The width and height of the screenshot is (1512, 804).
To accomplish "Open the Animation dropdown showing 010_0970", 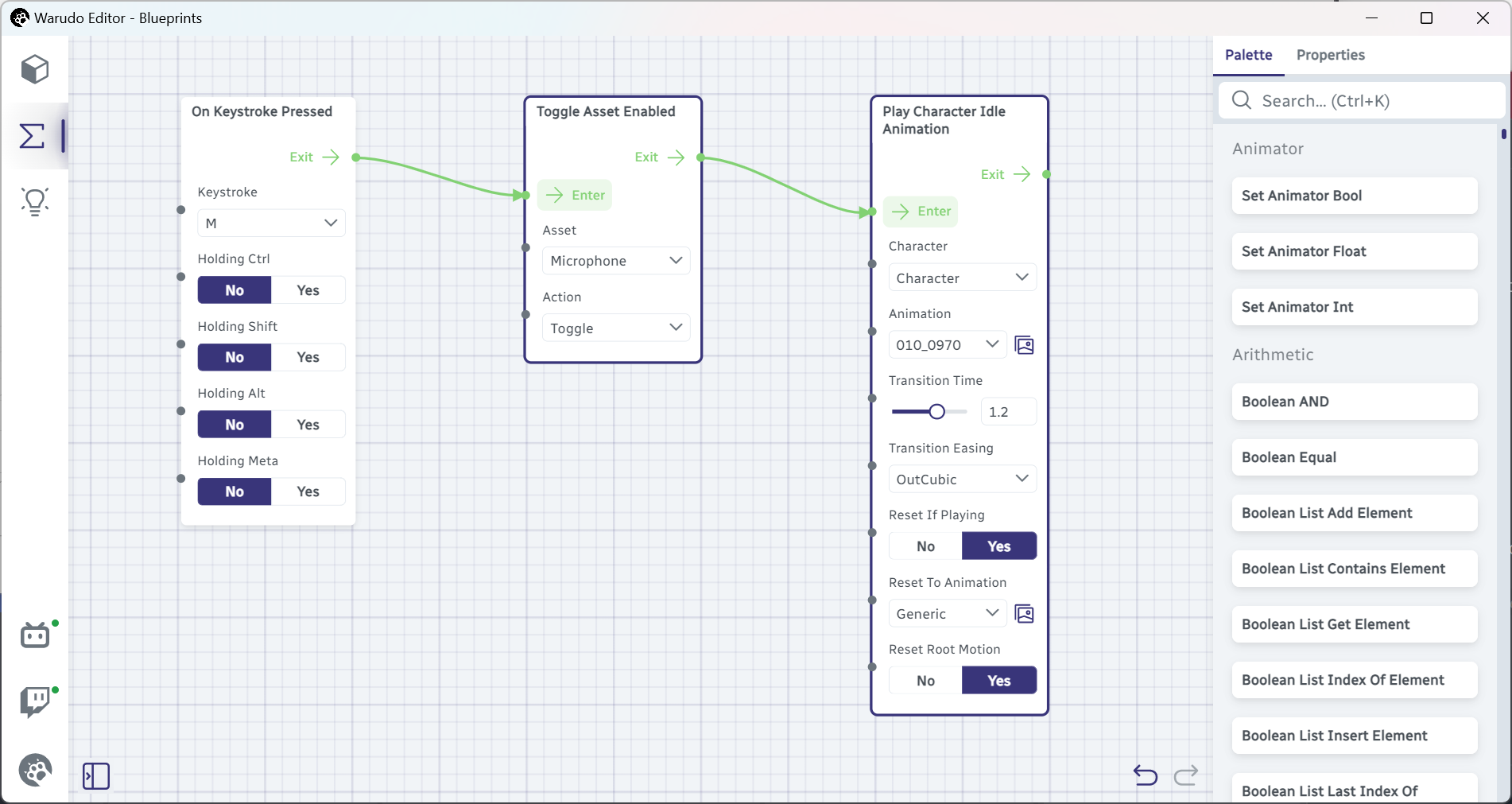I will click(x=948, y=345).
